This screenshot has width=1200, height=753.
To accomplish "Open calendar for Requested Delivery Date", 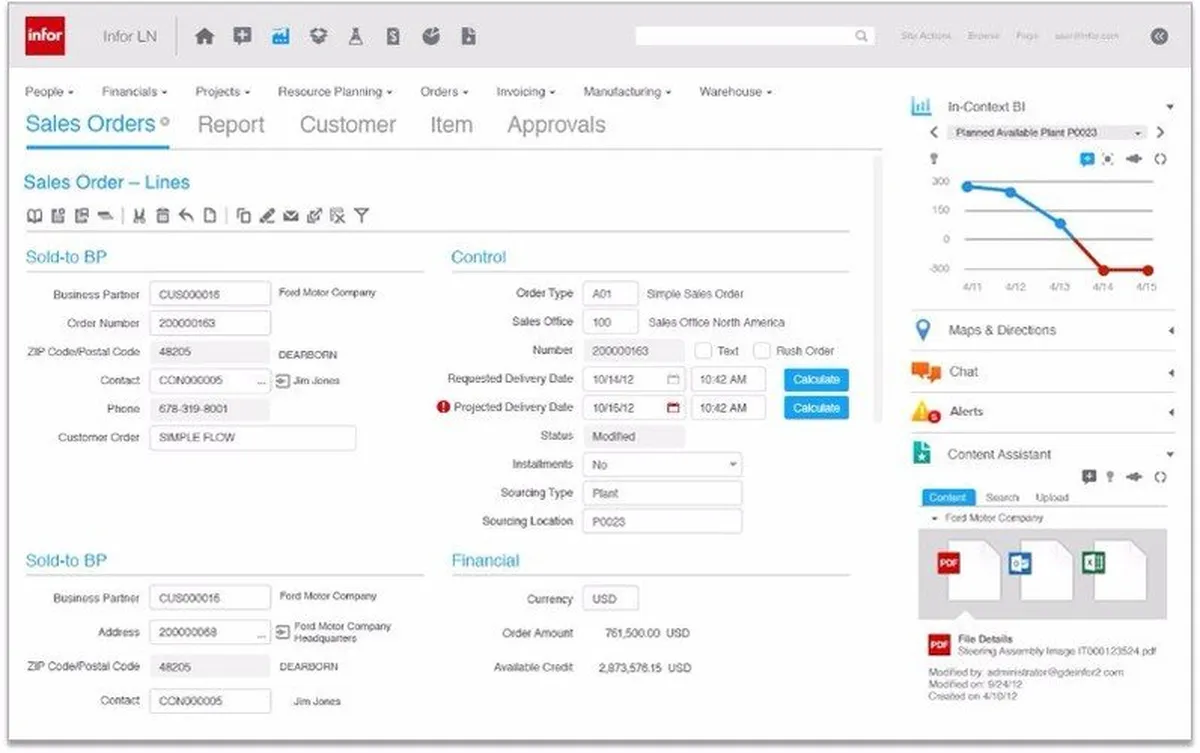I will click(x=673, y=380).
